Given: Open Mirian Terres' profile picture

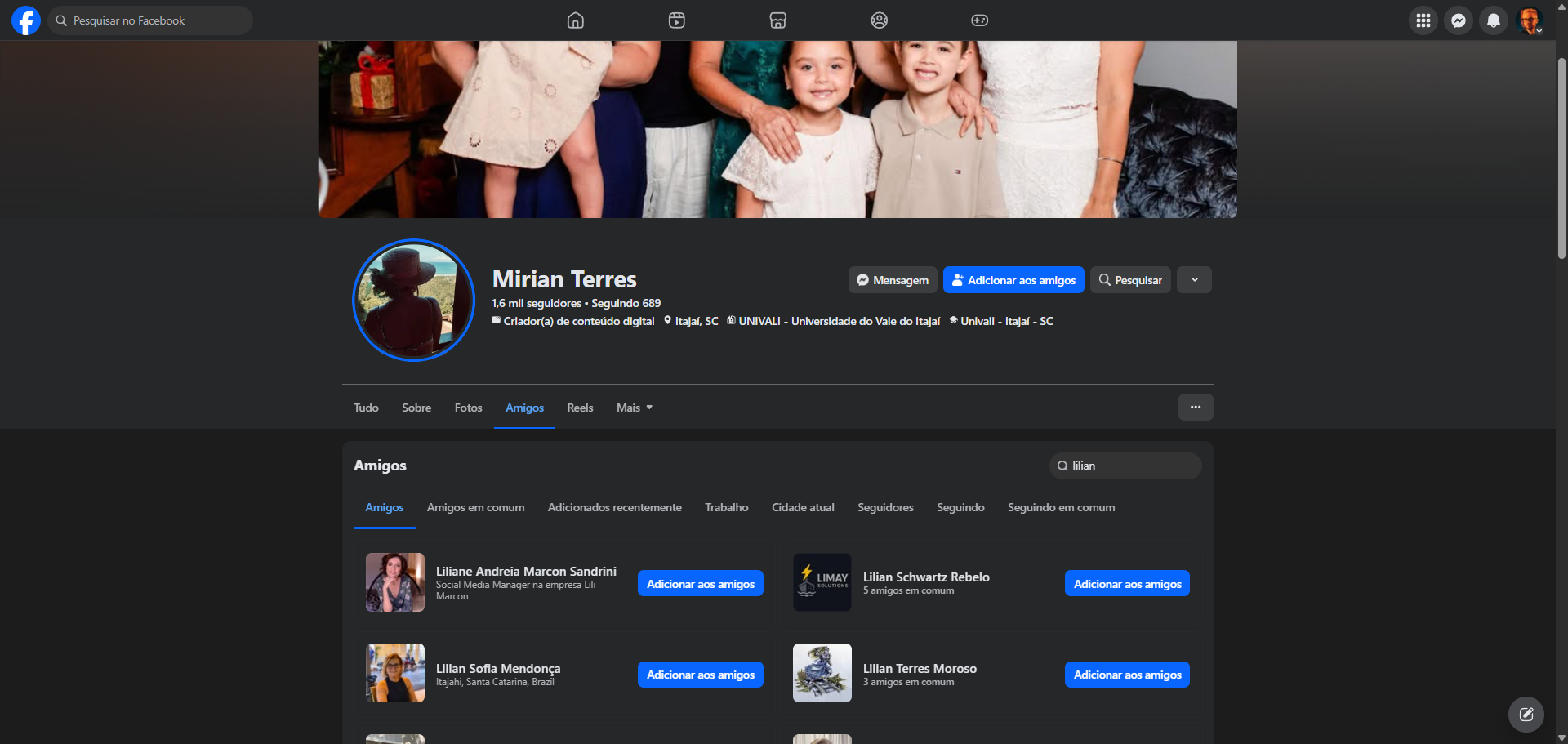Looking at the screenshot, I should click(413, 300).
